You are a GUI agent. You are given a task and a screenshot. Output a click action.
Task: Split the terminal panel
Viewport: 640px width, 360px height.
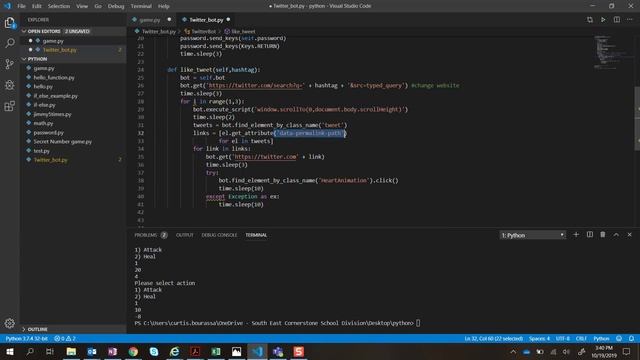(590, 235)
